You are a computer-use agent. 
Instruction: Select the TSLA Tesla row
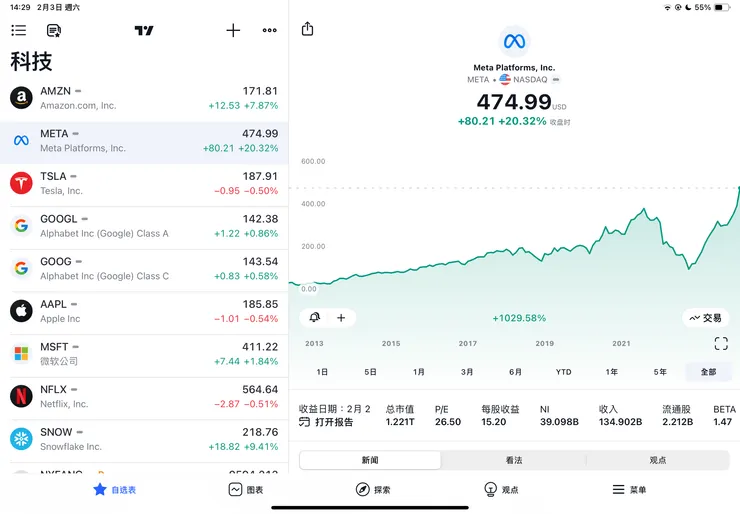point(144,184)
